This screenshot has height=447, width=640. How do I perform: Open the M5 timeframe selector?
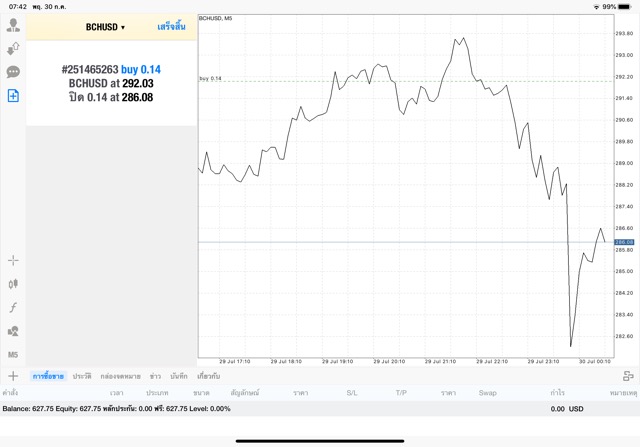click(x=13, y=355)
